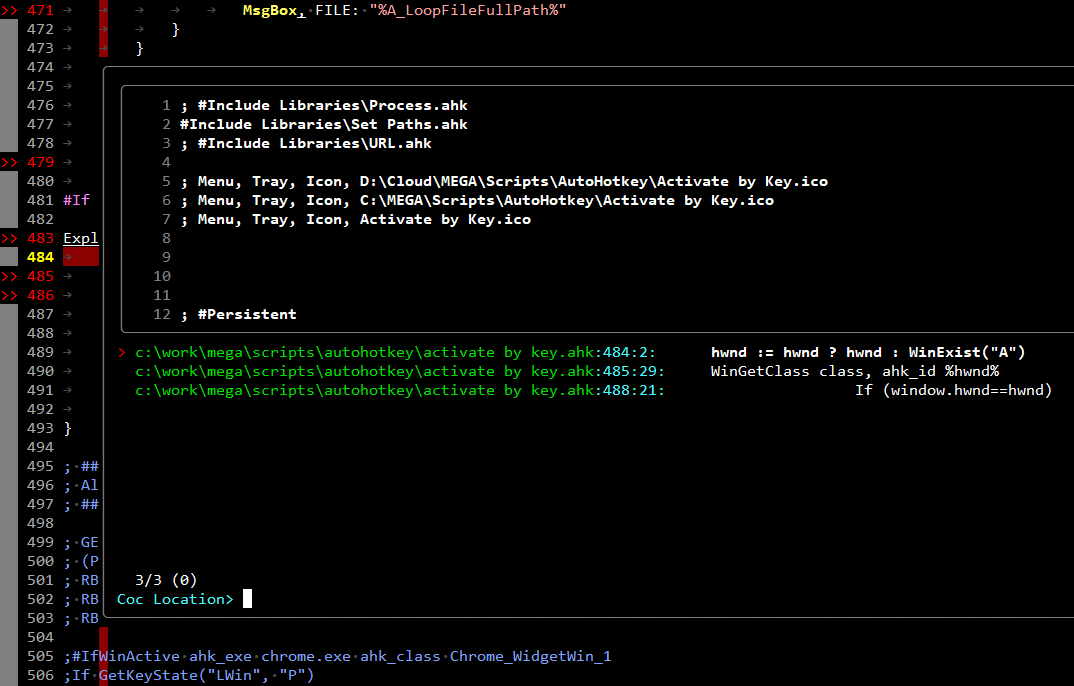The width and height of the screenshot is (1074, 686).
Task: Click line number 500 in the gutter
Action: click(x=40, y=561)
